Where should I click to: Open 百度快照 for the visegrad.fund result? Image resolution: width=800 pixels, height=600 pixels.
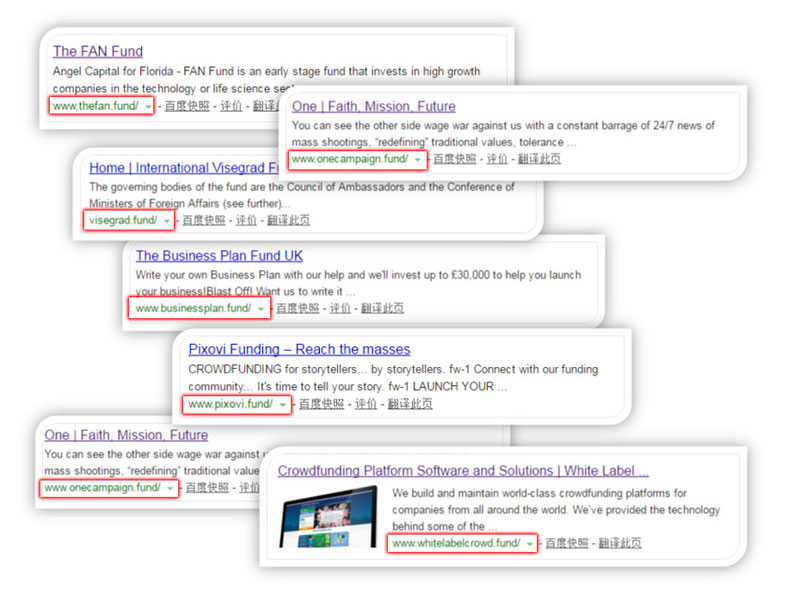coord(204,220)
